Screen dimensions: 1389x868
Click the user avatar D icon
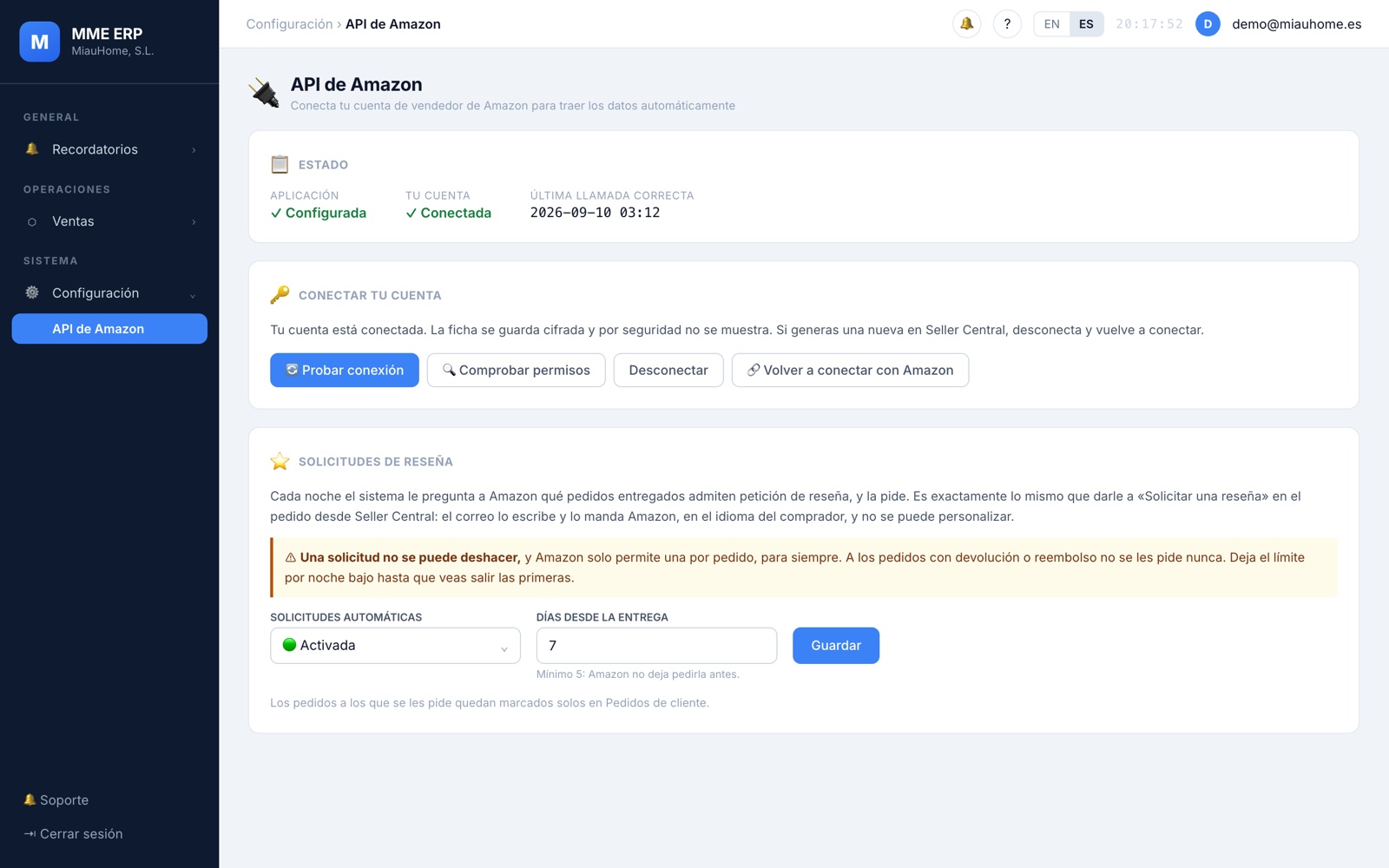point(1208,24)
